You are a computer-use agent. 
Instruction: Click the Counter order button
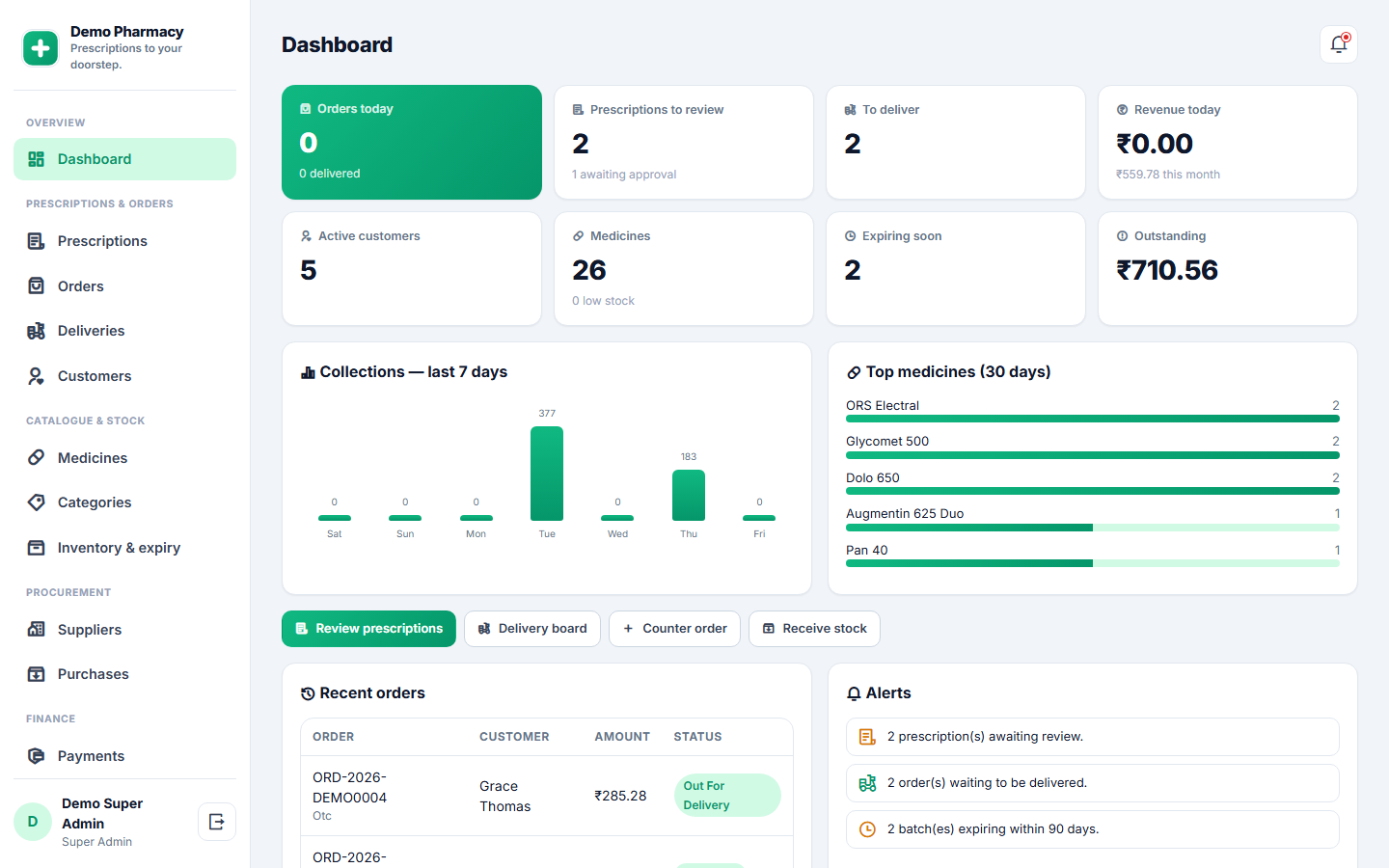(x=674, y=629)
